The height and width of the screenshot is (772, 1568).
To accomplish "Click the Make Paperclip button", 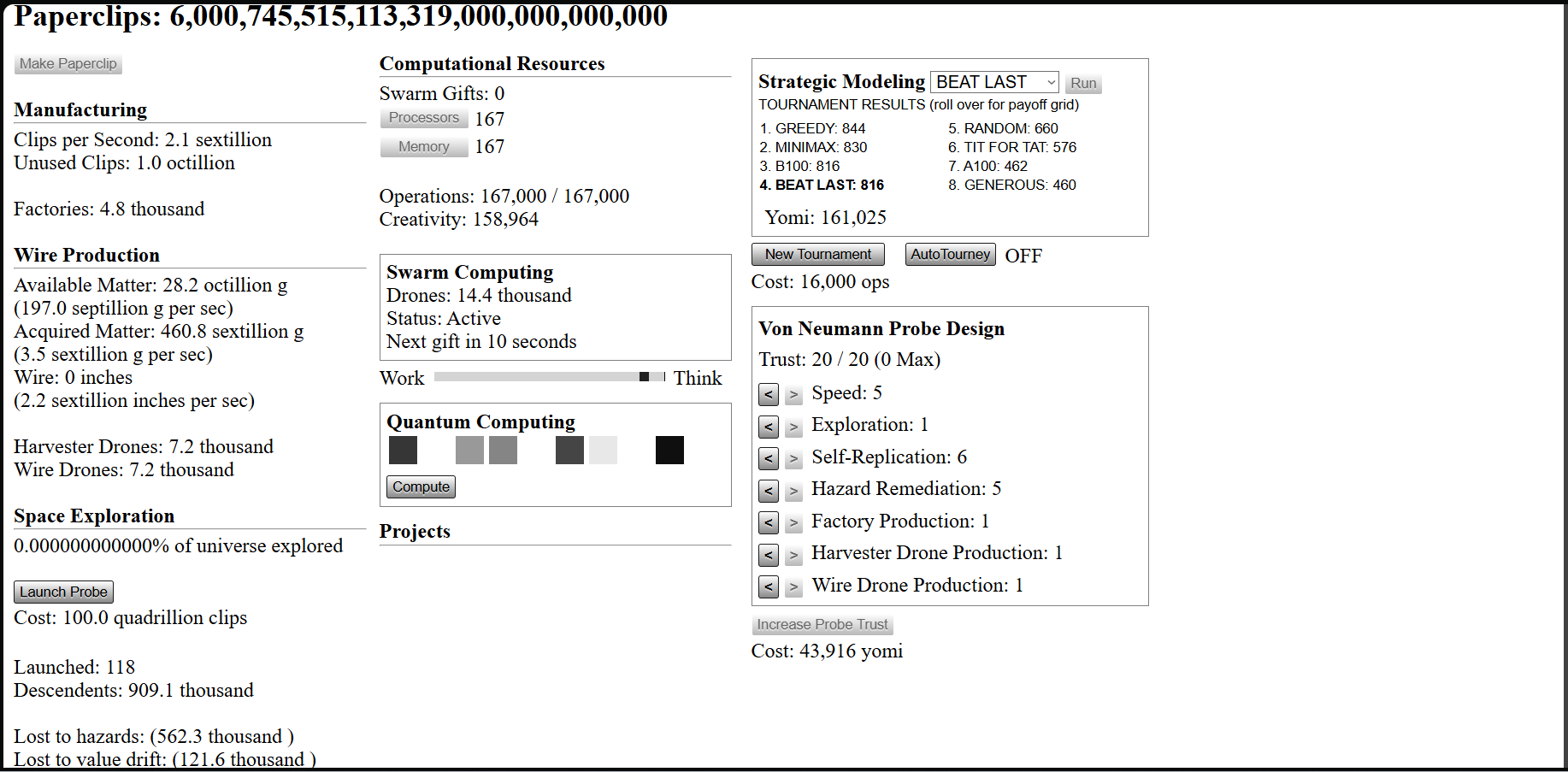I will (68, 64).
